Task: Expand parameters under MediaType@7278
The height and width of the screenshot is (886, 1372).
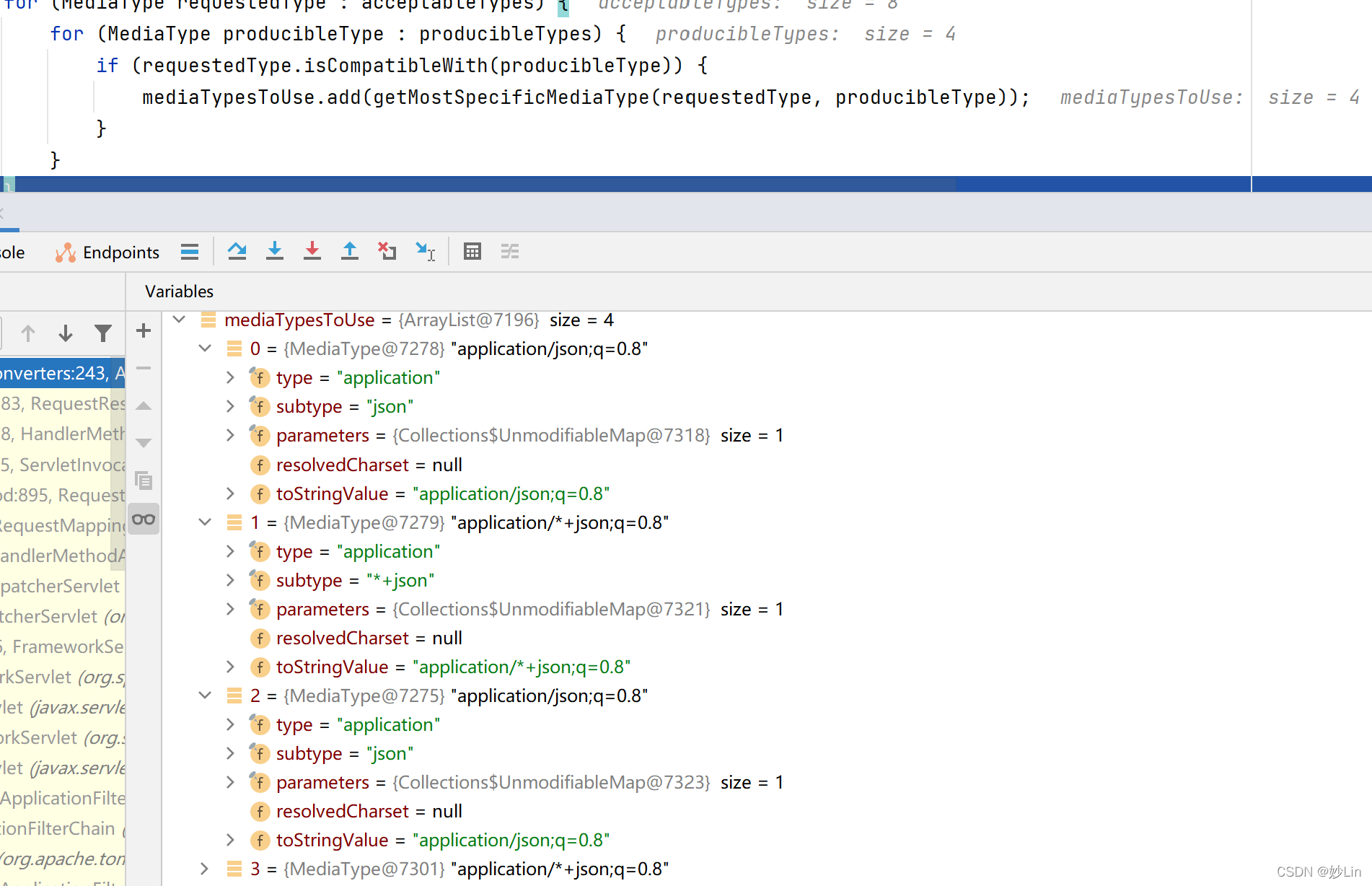Action: (229, 435)
